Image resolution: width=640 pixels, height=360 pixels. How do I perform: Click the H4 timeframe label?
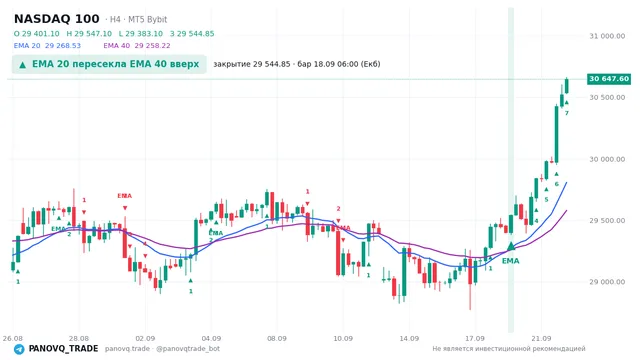[x=115, y=19]
